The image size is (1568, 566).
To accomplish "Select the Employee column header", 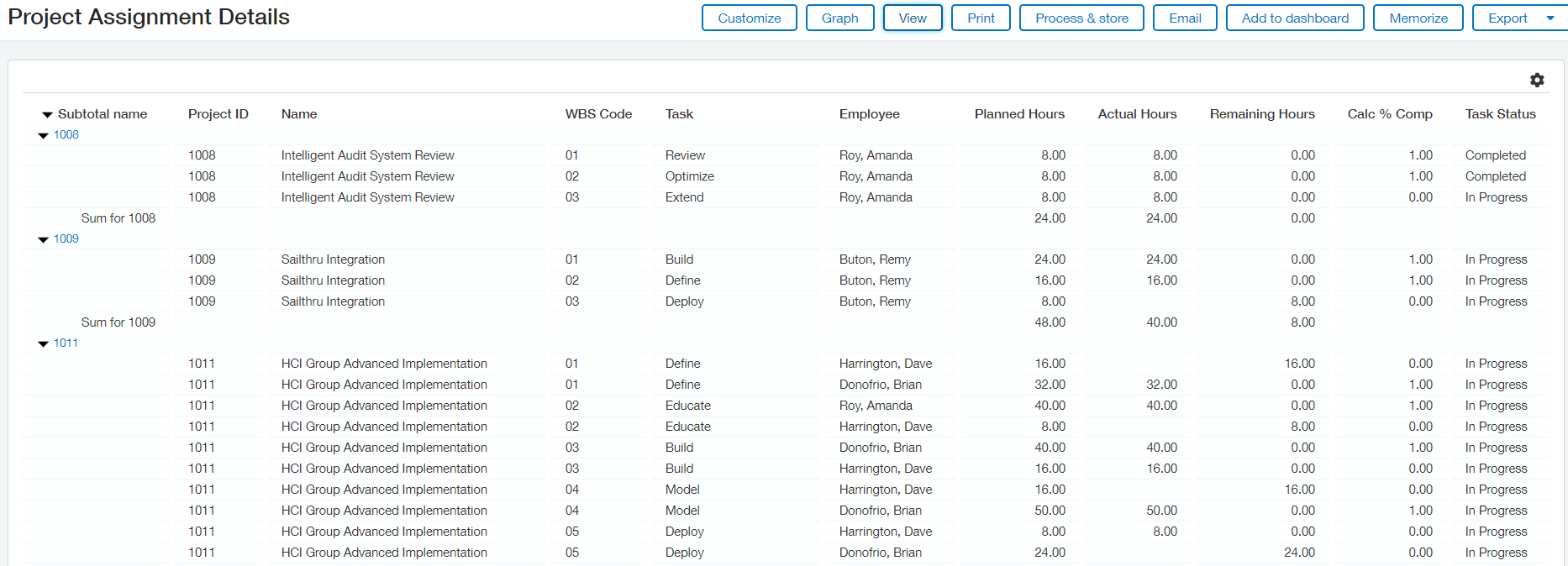I will (x=869, y=114).
